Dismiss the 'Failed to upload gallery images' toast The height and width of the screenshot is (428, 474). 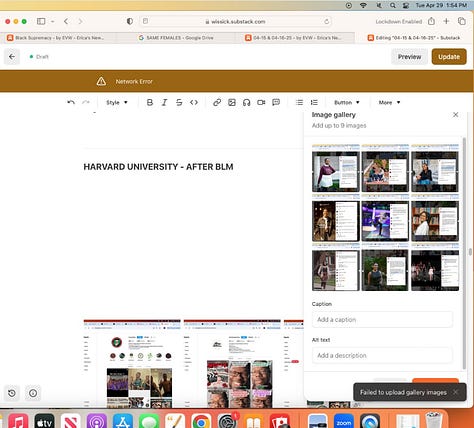[x=455, y=392]
